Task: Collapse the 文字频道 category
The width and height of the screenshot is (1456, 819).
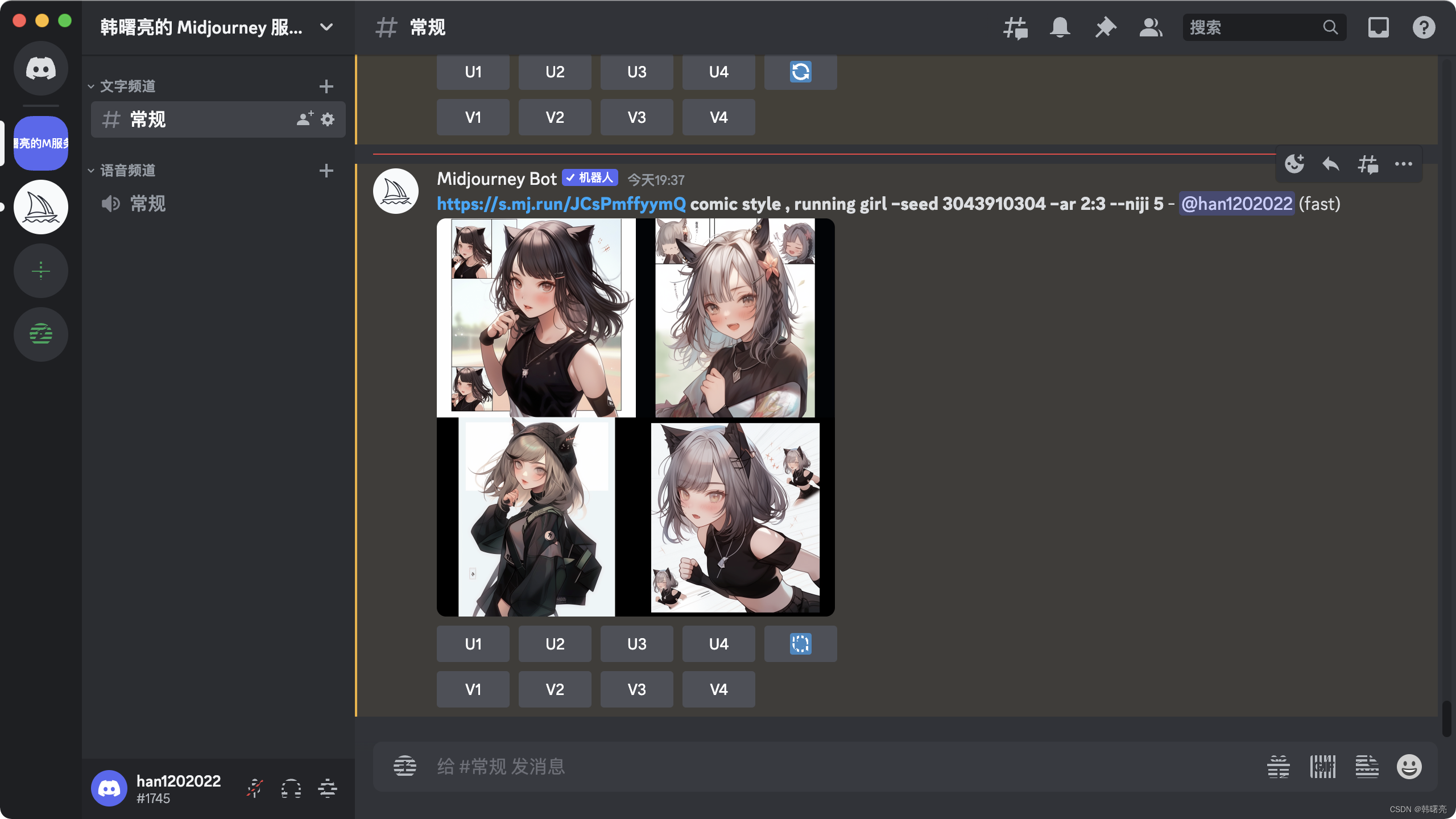Action: pyautogui.click(x=127, y=86)
